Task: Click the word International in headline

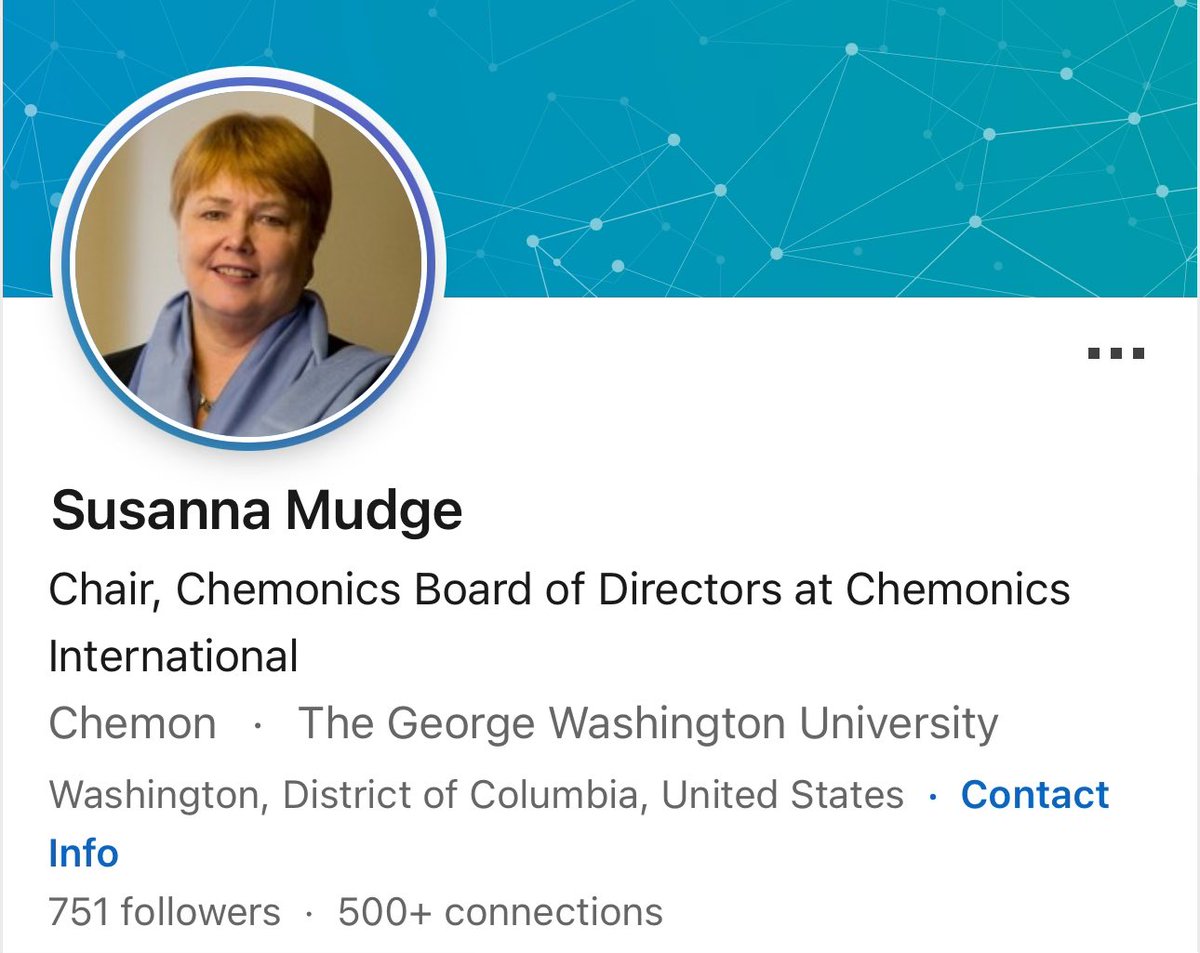Action: point(173,657)
